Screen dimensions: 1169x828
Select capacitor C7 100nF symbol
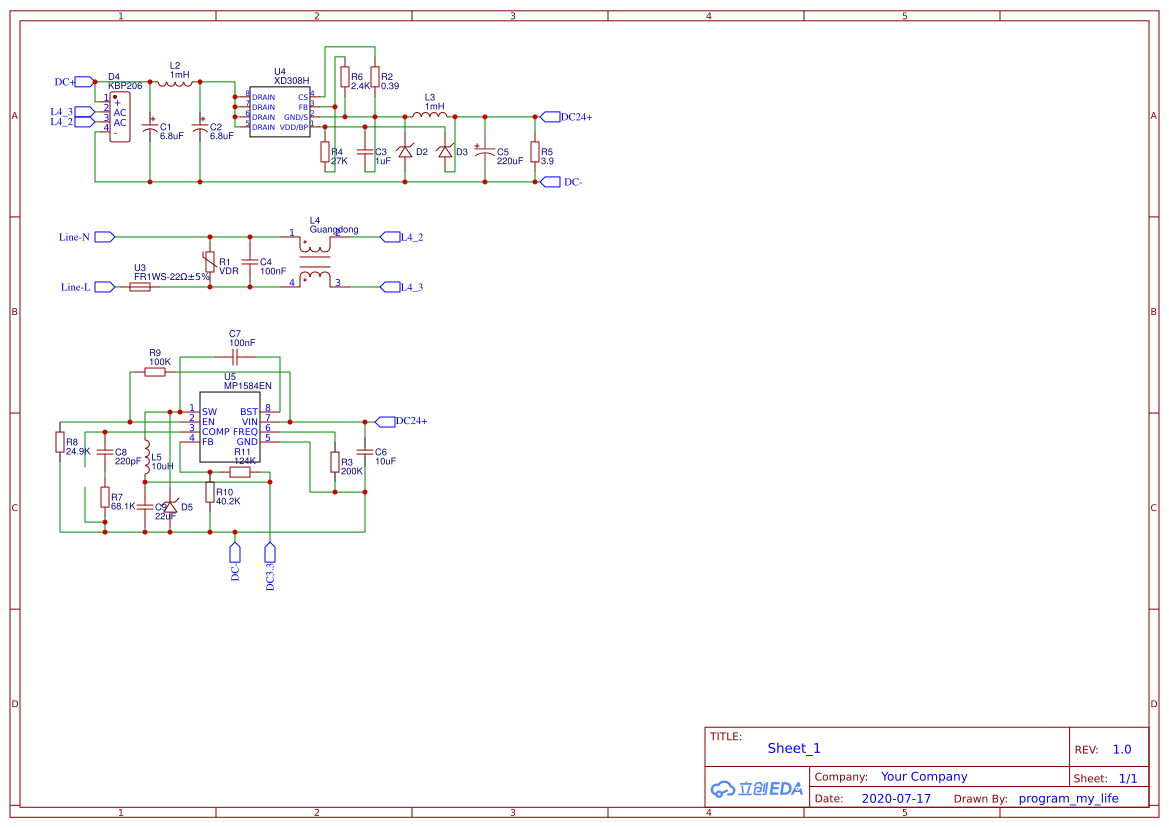(x=235, y=357)
